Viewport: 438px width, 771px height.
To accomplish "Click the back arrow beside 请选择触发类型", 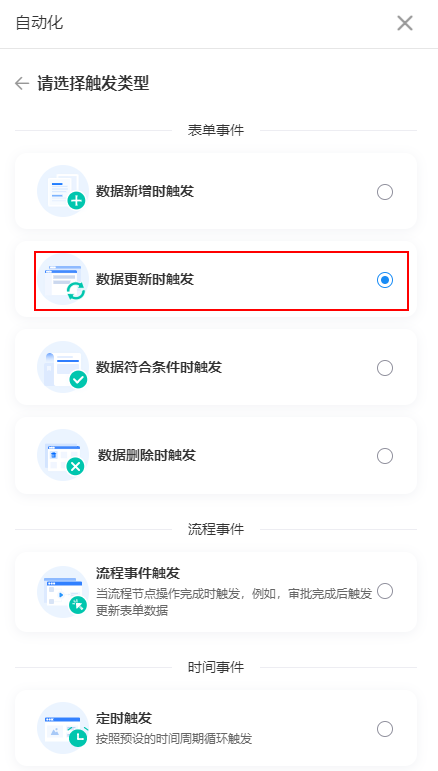I will click(x=22, y=84).
